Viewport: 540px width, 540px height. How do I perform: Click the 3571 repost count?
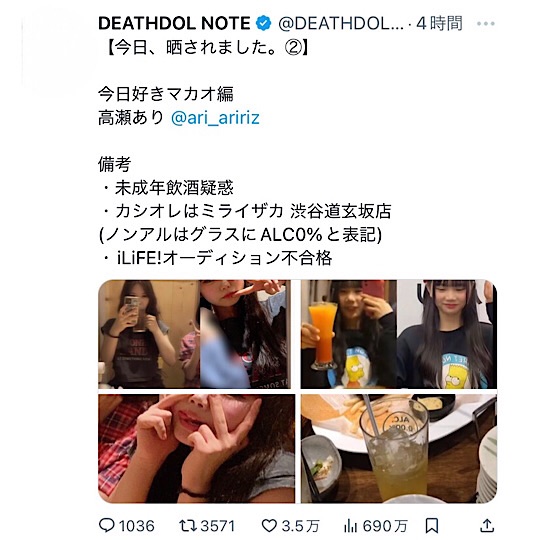click(218, 526)
